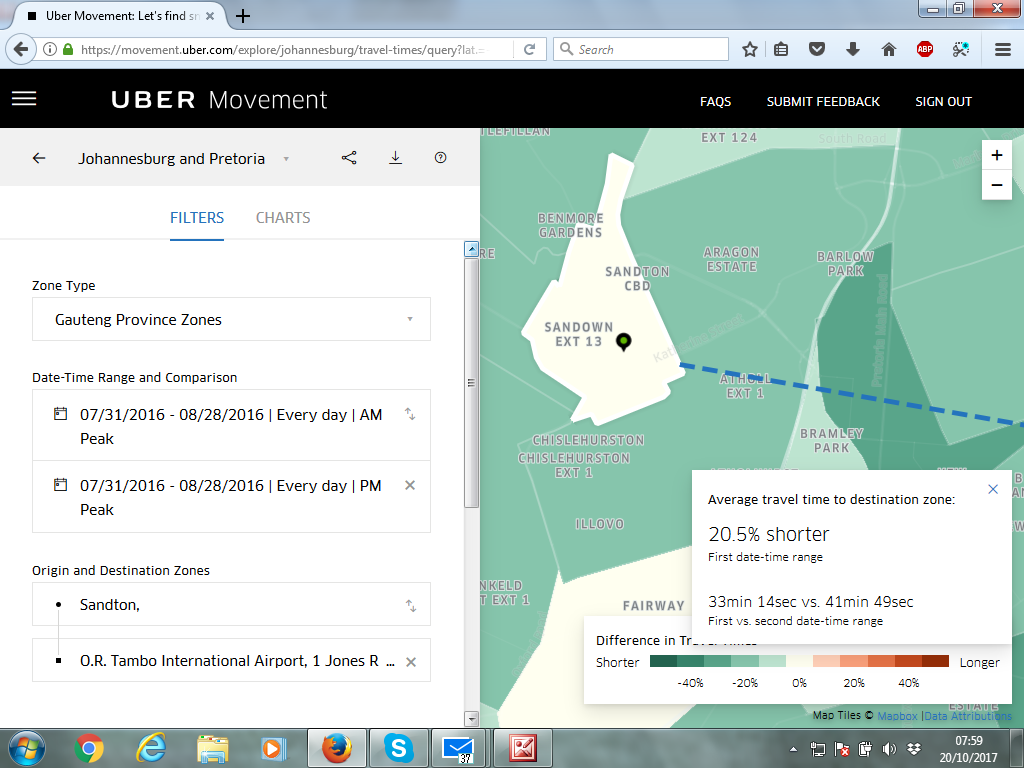The width and height of the screenshot is (1024, 768).
Task: Open the AM Peak date-time range picker
Action: [231, 426]
